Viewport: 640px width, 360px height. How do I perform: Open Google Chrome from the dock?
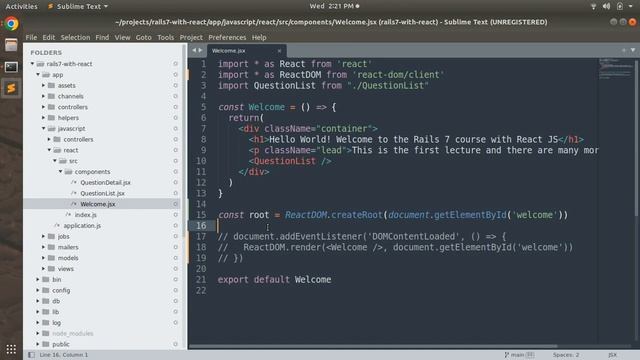[x=11, y=24]
